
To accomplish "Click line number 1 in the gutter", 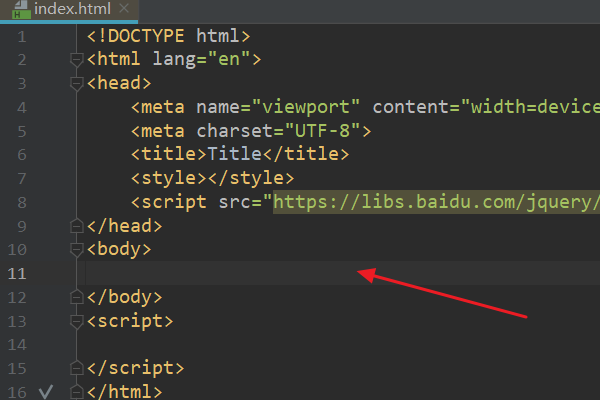I will [x=22, y=37].
